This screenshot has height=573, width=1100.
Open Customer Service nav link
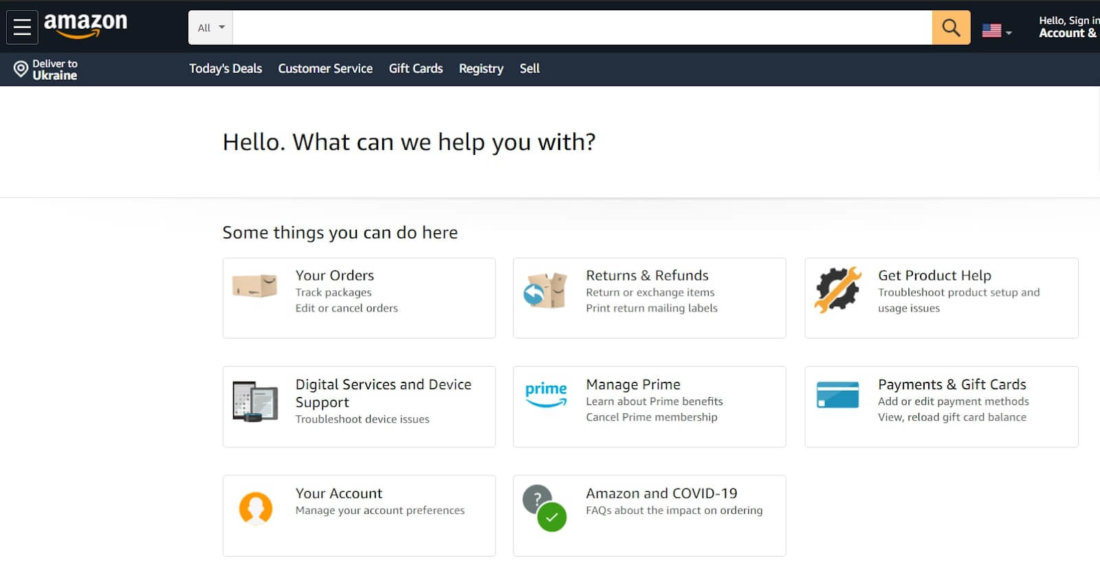[325, 69]
